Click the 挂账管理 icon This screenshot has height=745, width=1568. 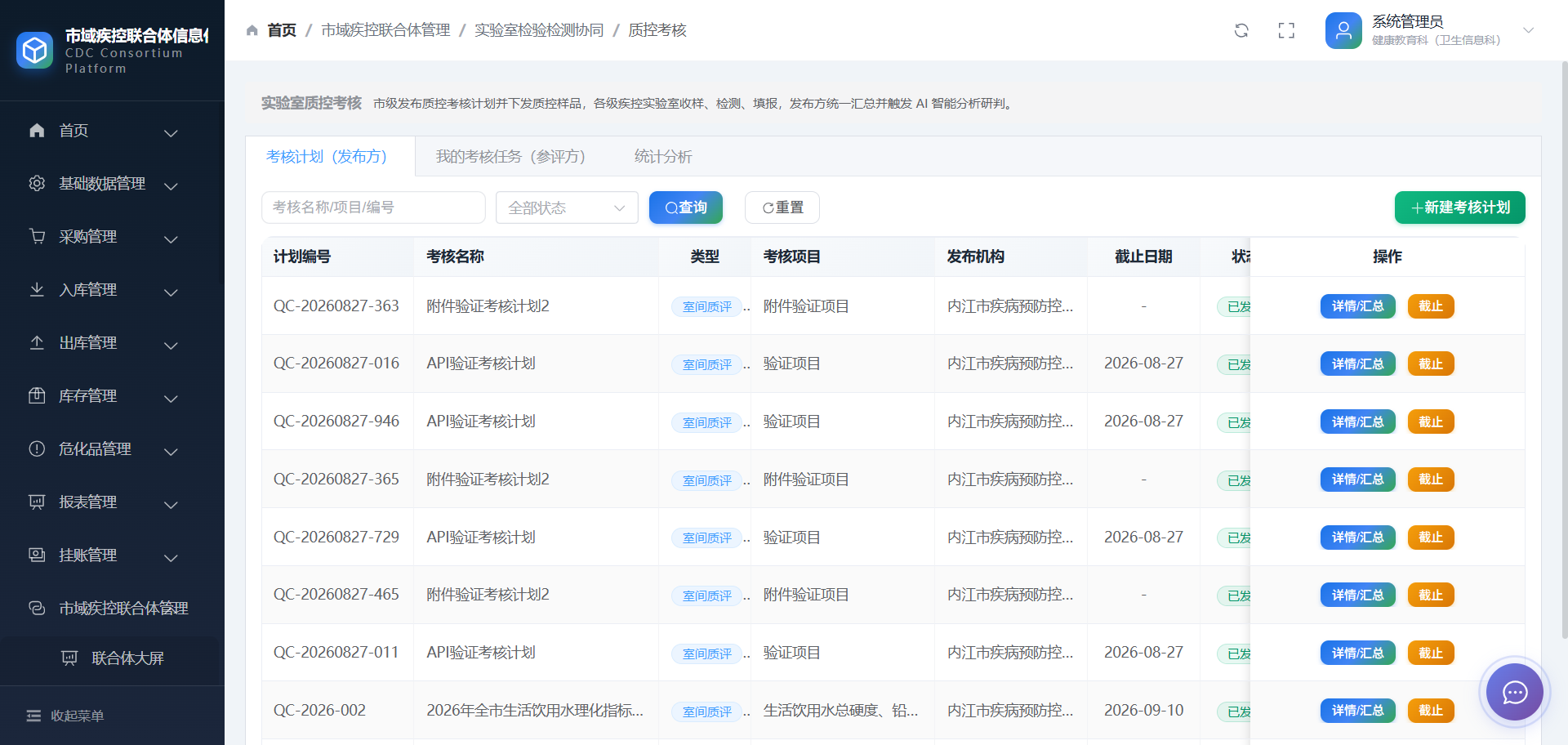37,555
